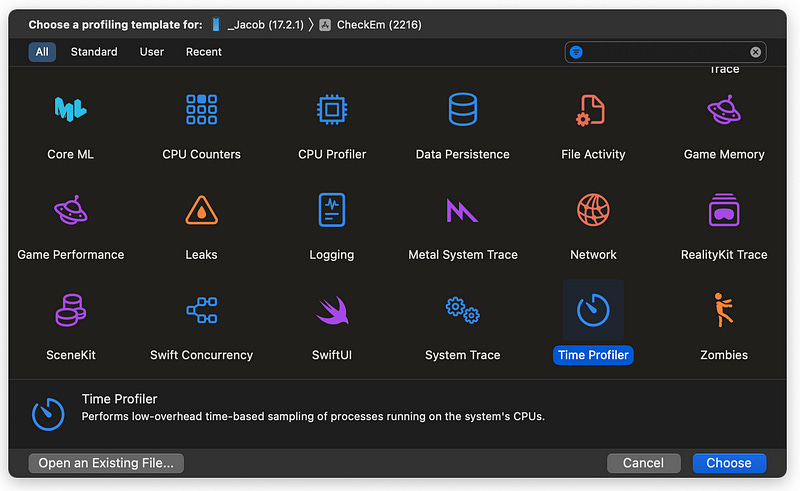
Task: Select the CPU Counters template icon
Action: [202, 109]
